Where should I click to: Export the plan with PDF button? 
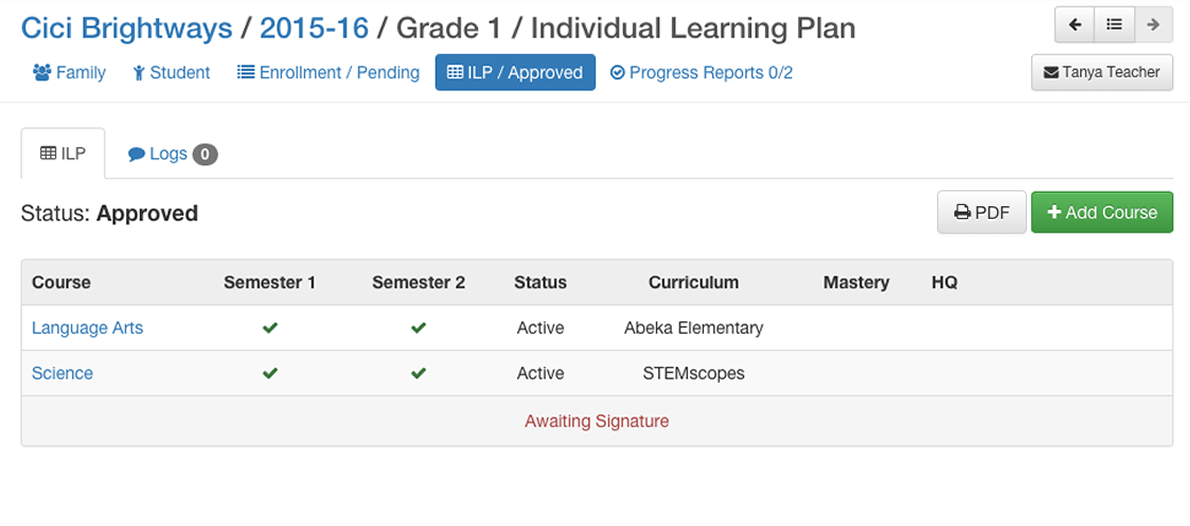pyautogui.click(x=982, y=213)
